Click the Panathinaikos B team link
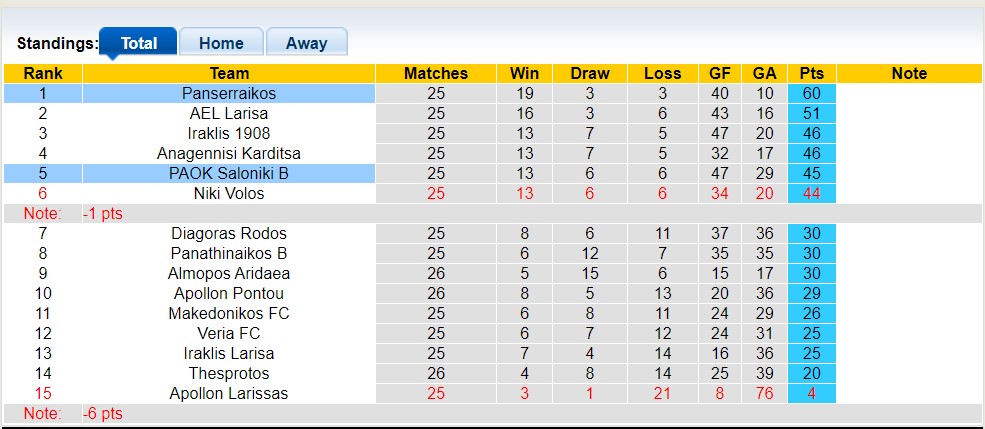 229,253
